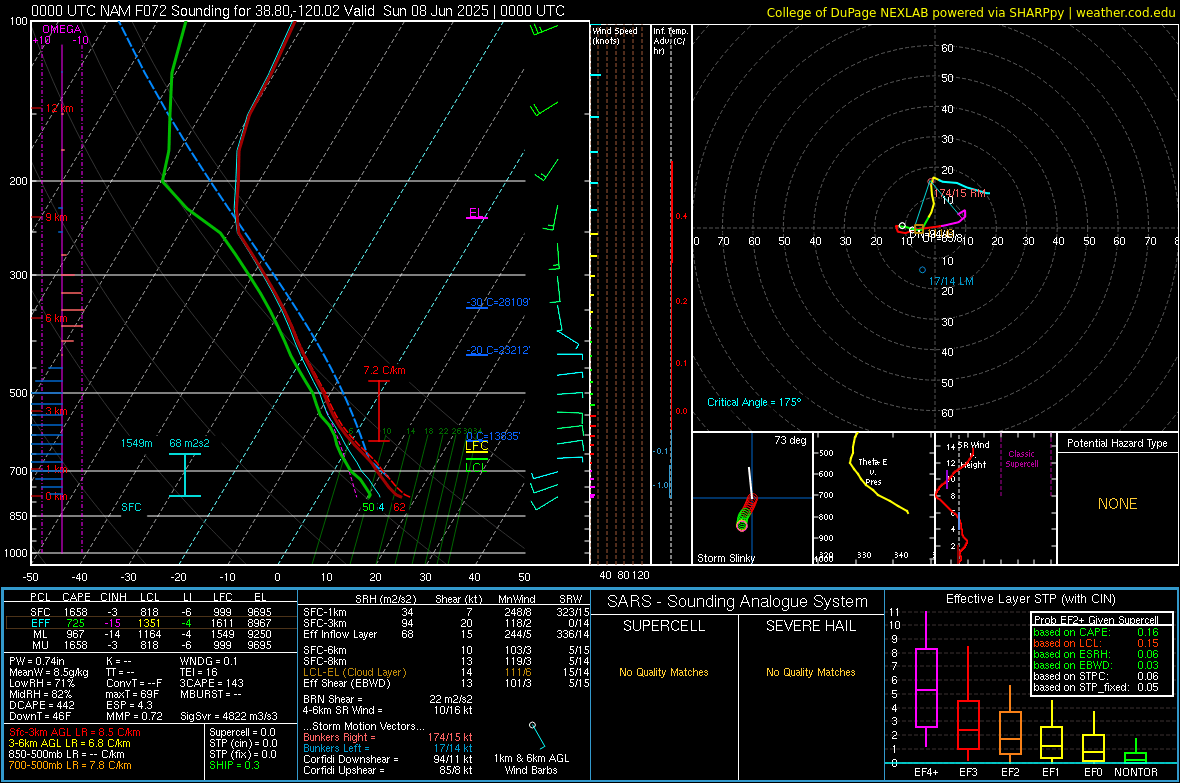Click the 'SARS - Sounding Analogue System' heading

point(737,602)
